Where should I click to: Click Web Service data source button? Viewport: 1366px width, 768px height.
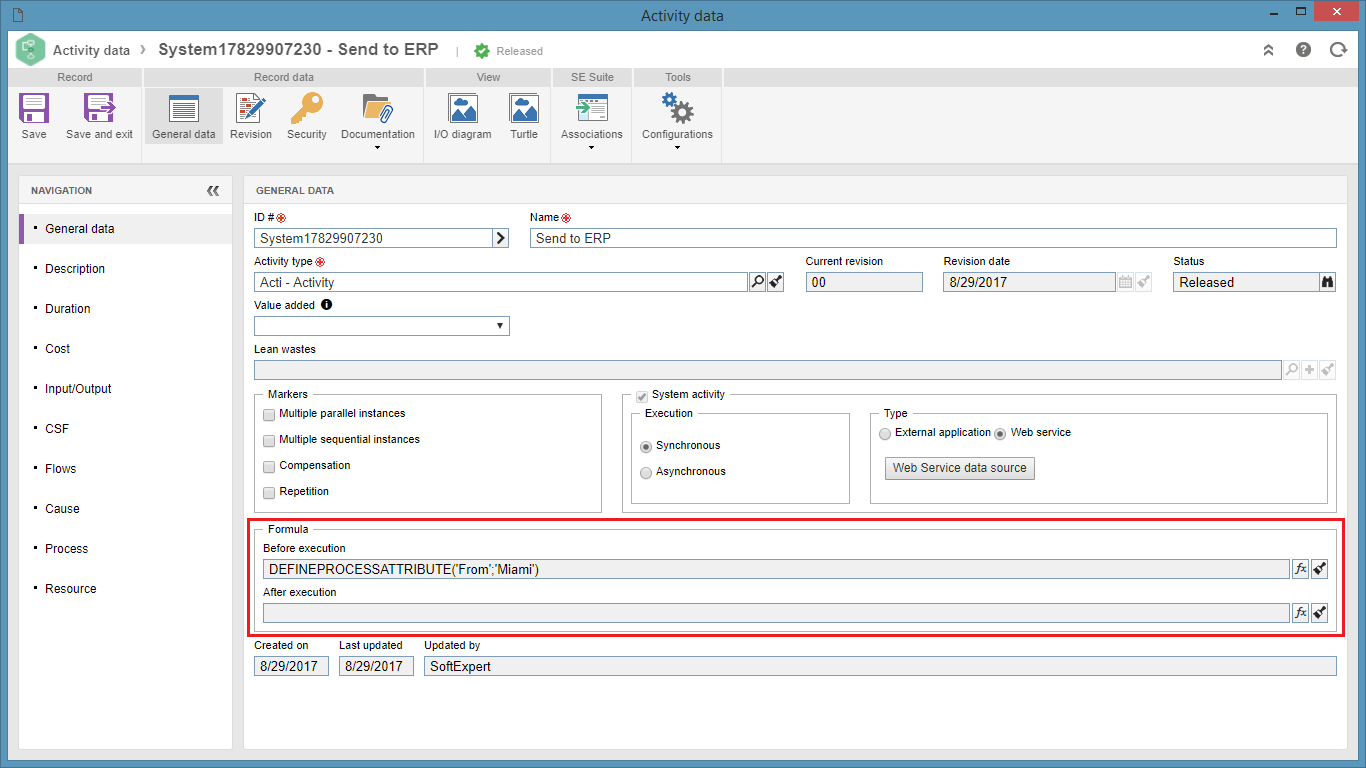point(960,468)
